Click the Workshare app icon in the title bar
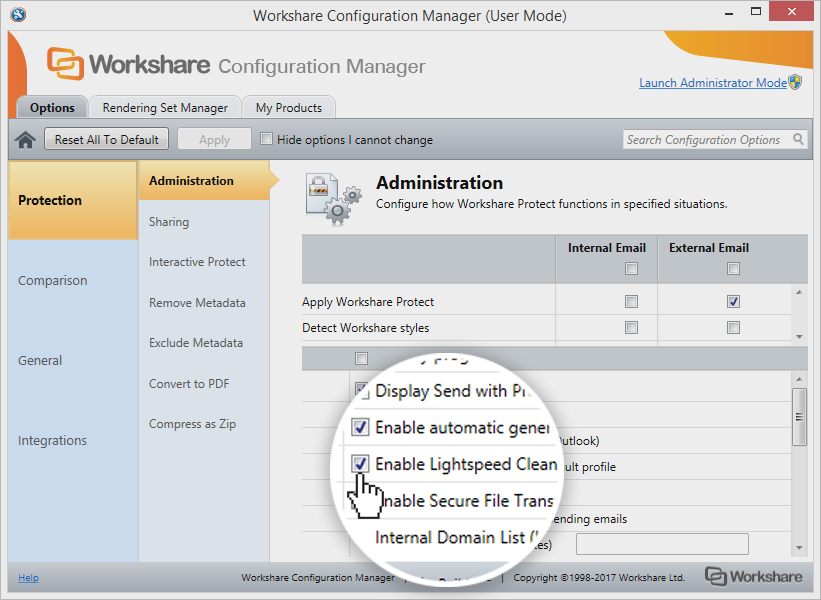 pos(18,14)
